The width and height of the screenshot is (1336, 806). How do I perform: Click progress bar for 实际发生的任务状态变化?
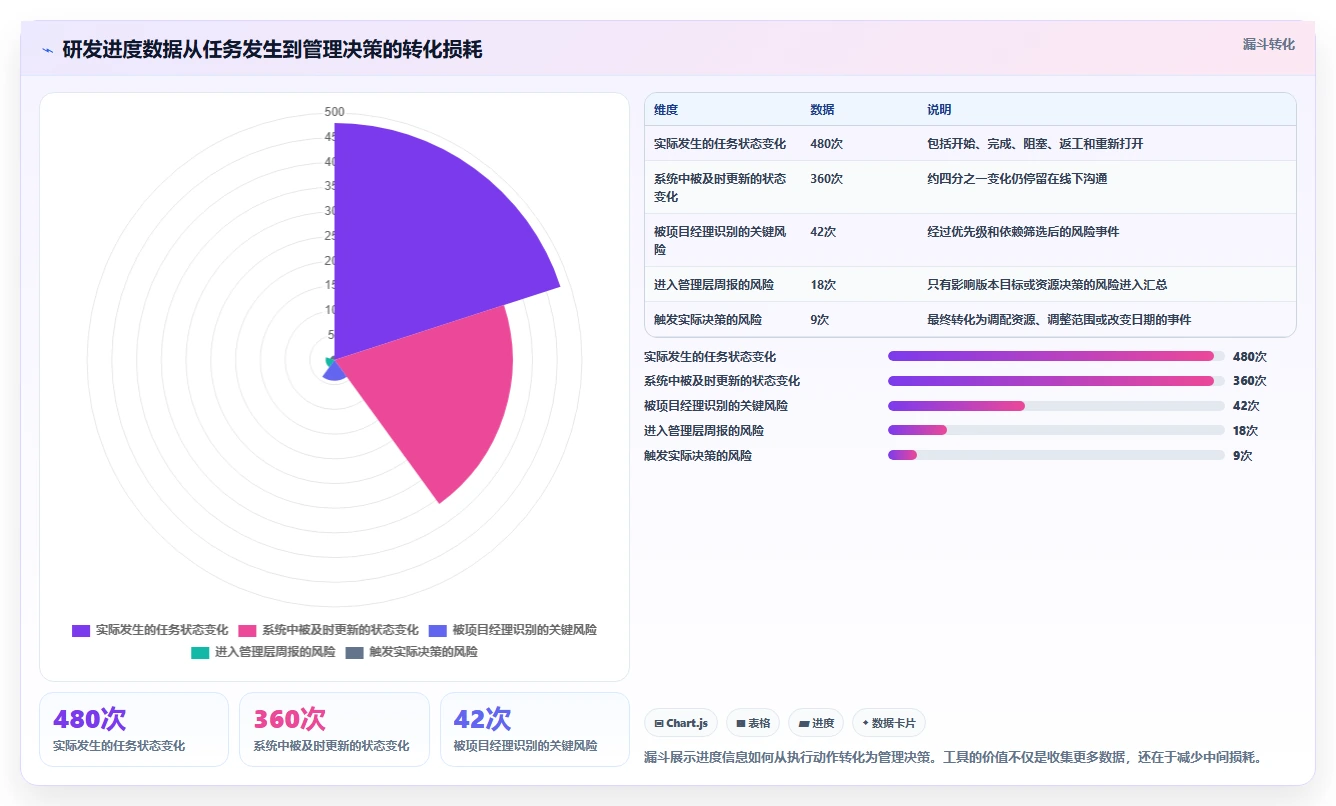click(1056, 356)
